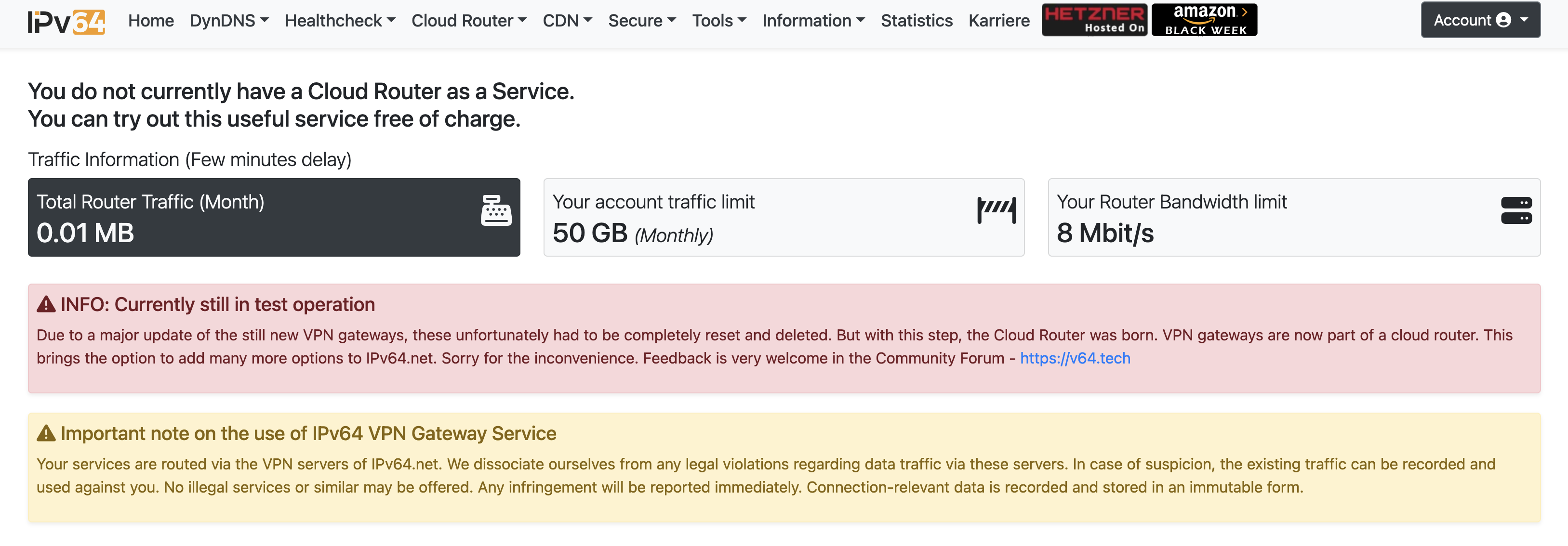Open the Tools dropdown menu
The height and width of the screenshot is (546, 1568).
coord(719,21)
